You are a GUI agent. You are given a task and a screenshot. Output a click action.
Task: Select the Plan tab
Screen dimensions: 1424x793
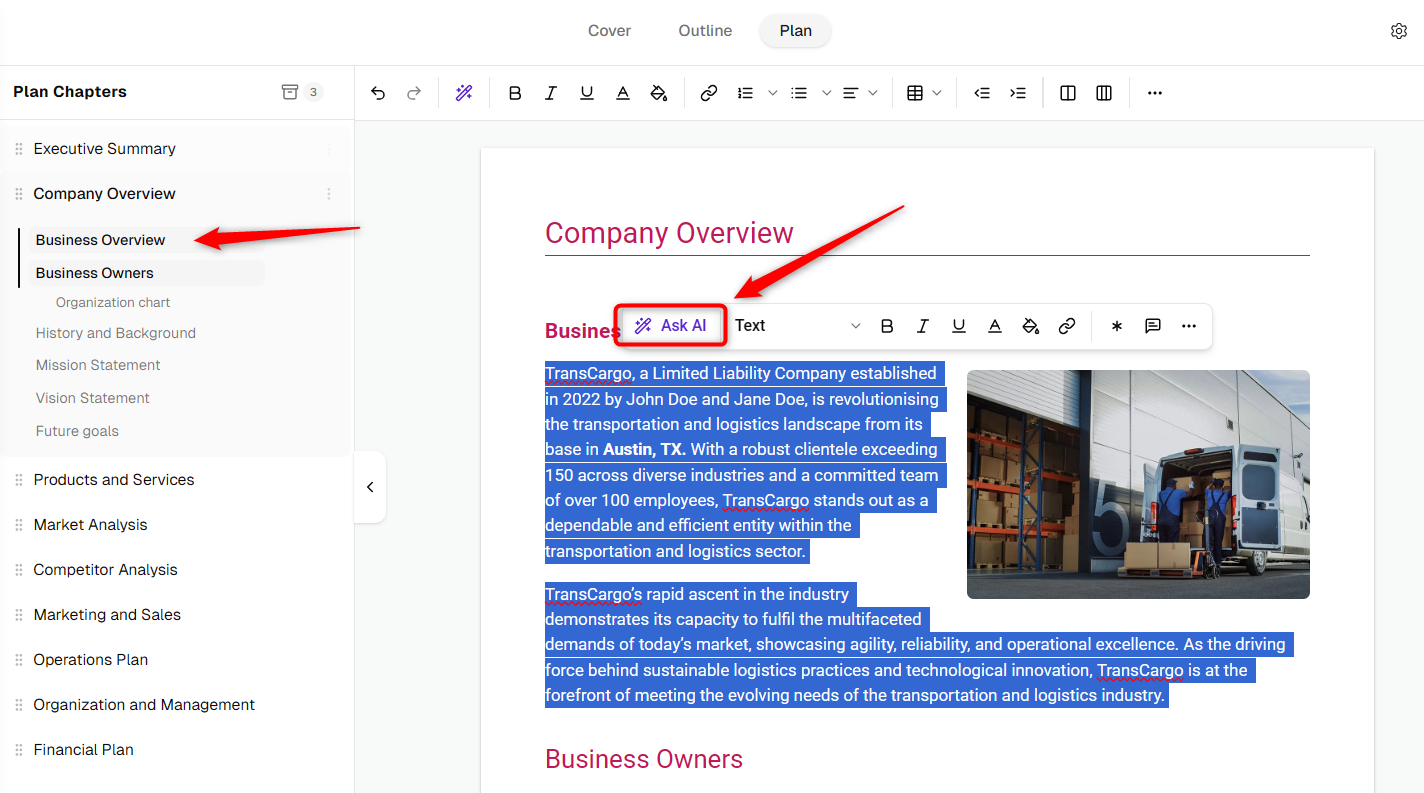(x=796, y=31)
